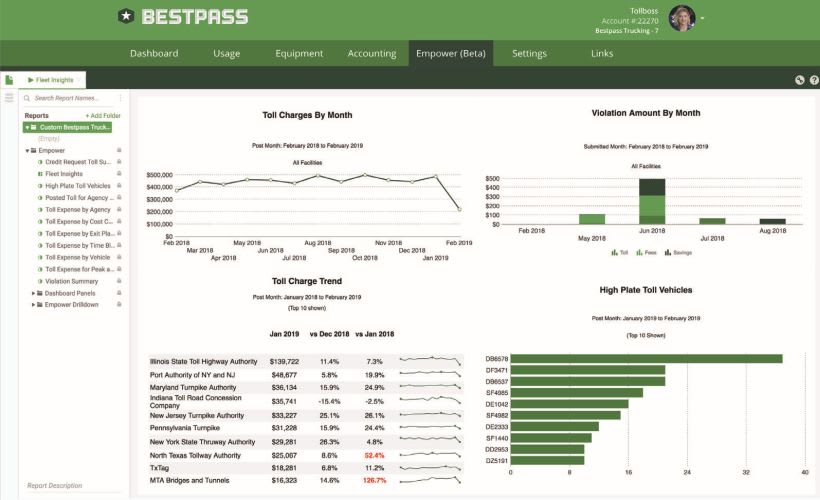
Task: Open the Settings menu
Action: point(529,53)
